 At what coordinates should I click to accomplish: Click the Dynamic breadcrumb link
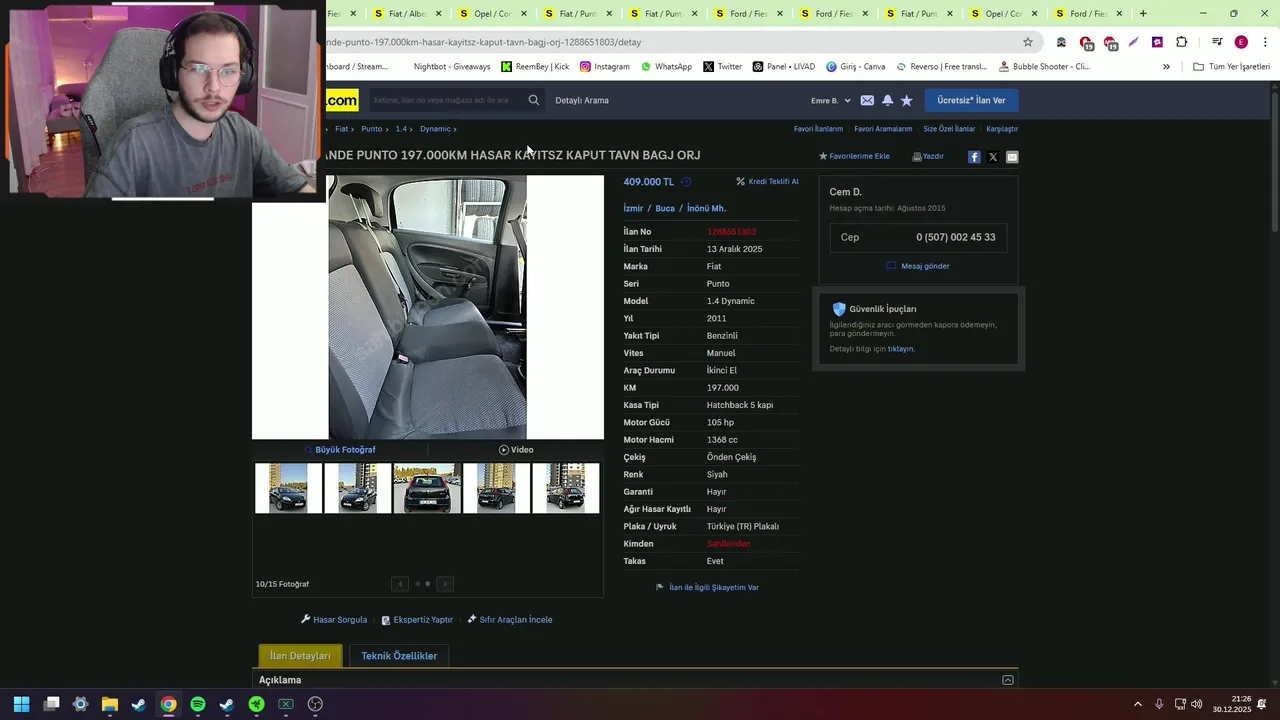pos(435,129)
